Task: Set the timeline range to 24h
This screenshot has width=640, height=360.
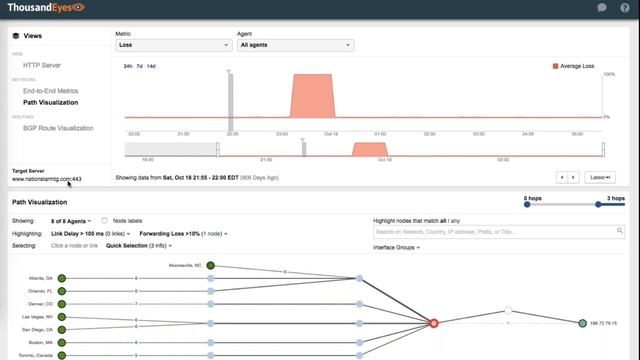Action: 128,66
